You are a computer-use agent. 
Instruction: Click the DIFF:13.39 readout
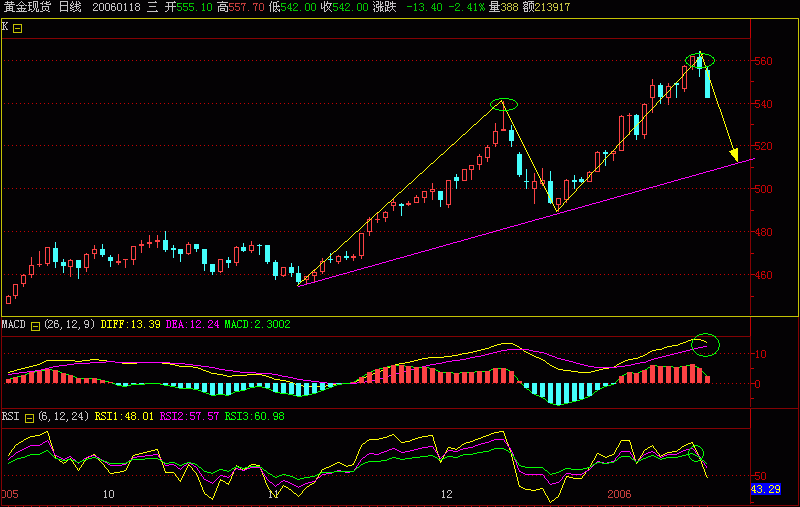(x=131, y=324)
